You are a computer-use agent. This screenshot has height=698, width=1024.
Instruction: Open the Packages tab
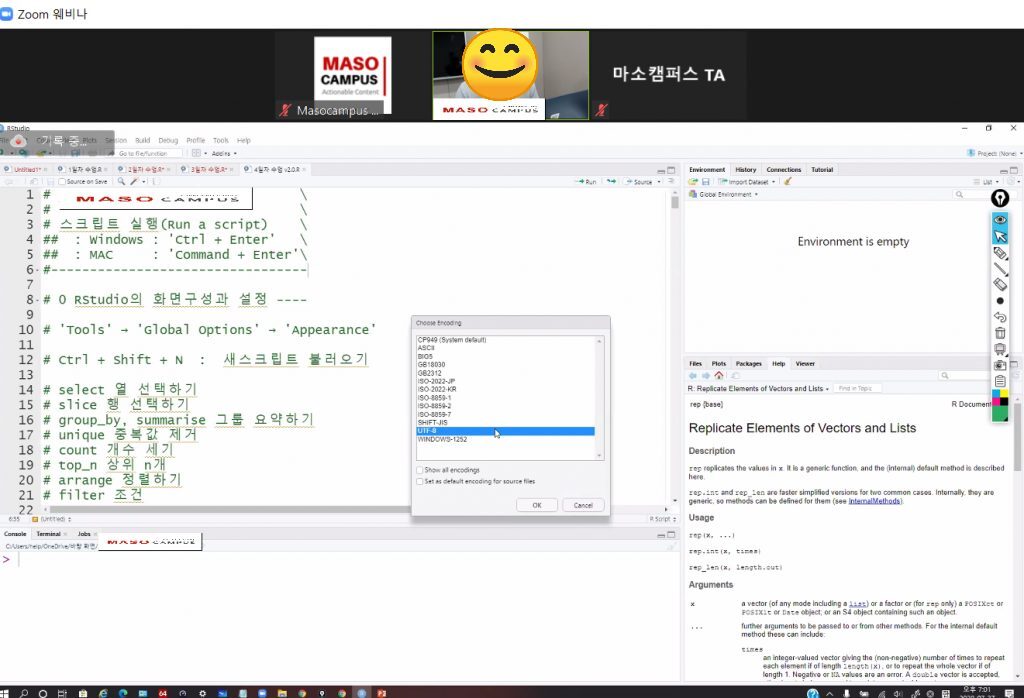click(x=748, y=364)
